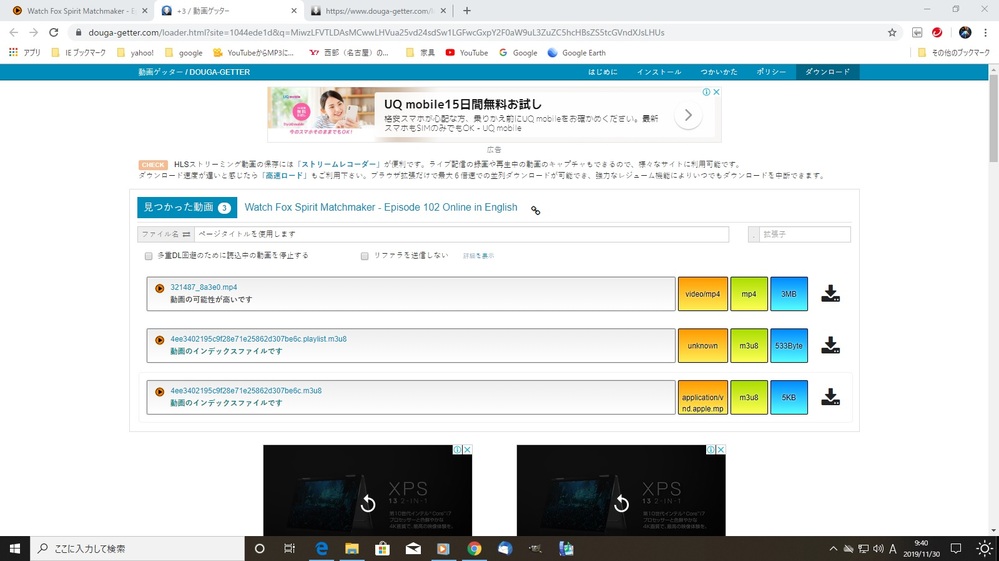Click the link chain icon beside page title

(x=535, y=210)
